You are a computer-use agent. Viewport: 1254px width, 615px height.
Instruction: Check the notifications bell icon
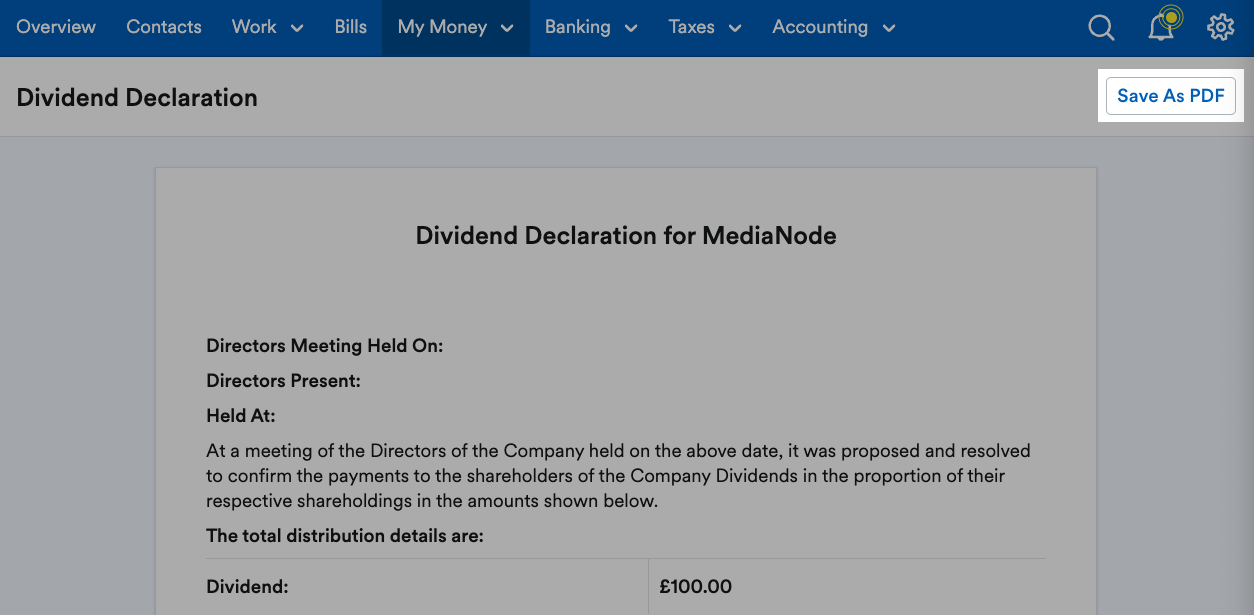[1161, 27]
